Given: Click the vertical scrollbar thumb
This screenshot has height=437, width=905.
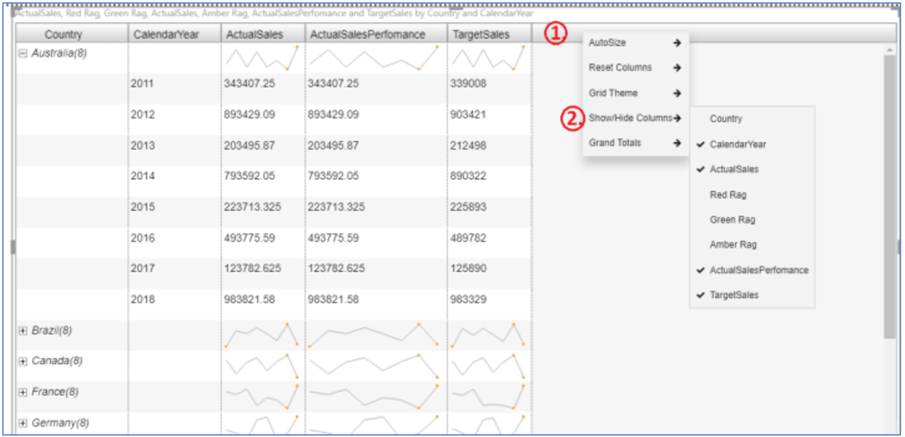Looking at the screenshot, I should pyautogui.click(x=889, y=195).
